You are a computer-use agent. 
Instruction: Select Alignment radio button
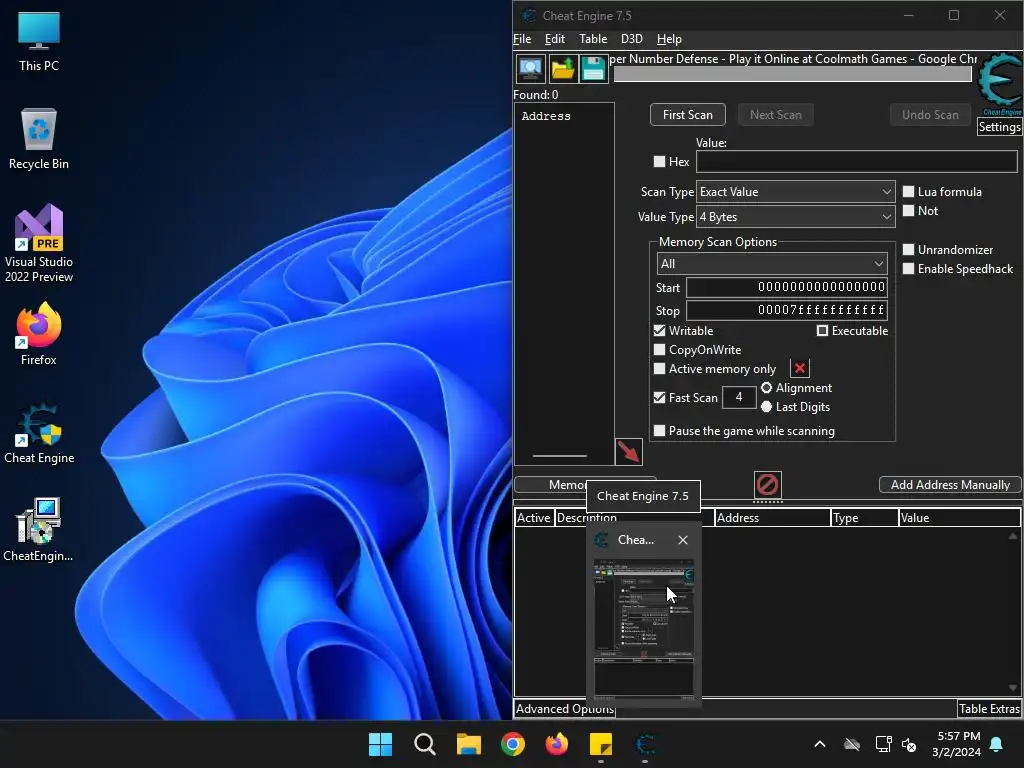click(x=766, y=387)
